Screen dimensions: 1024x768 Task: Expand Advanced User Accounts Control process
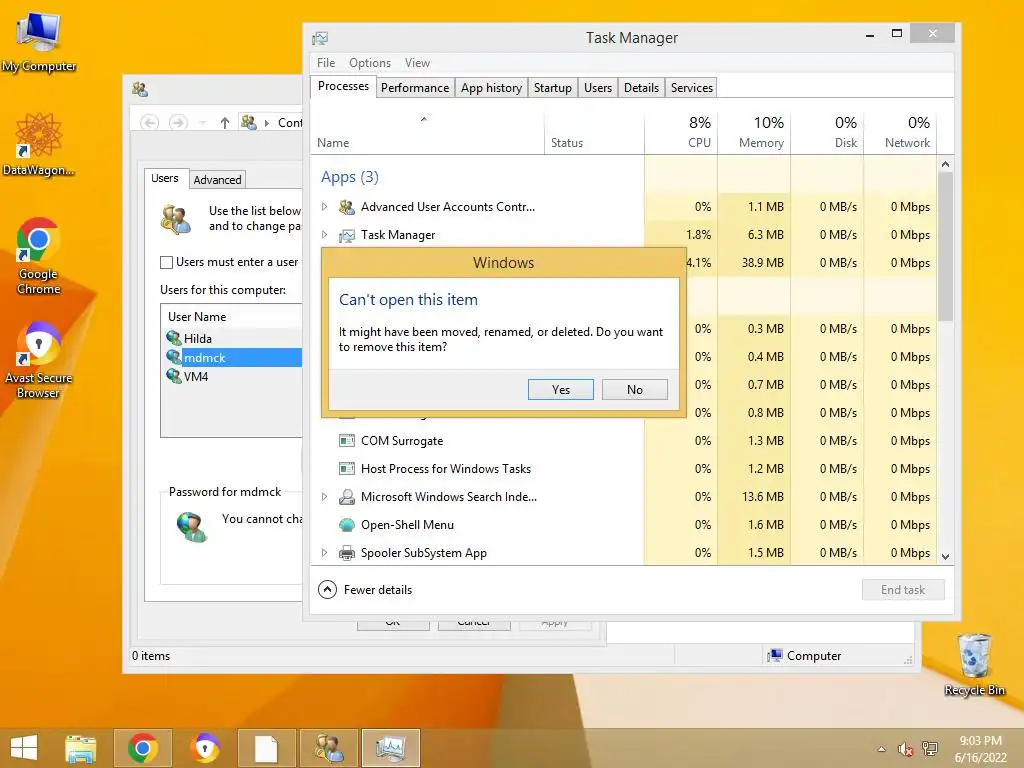[x=325, y=207]
